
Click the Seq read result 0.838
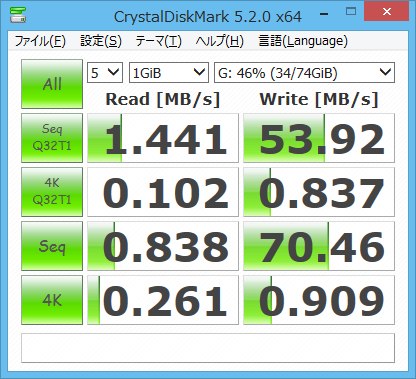coord(163,246)
